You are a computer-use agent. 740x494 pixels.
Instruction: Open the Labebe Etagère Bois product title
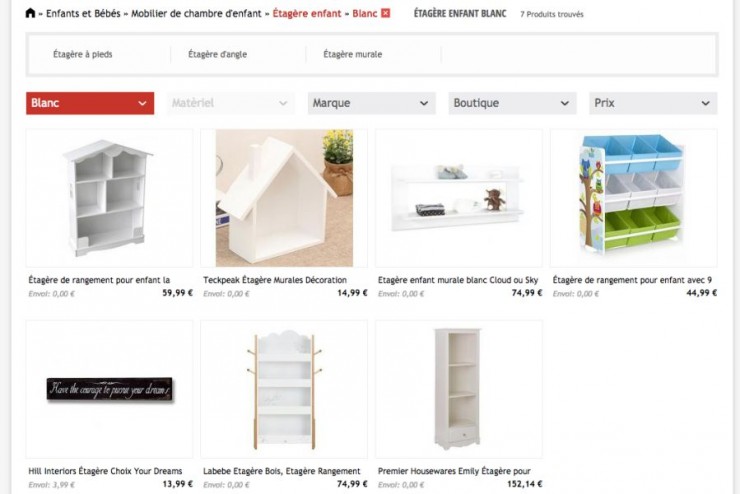[x=281, y=471]
